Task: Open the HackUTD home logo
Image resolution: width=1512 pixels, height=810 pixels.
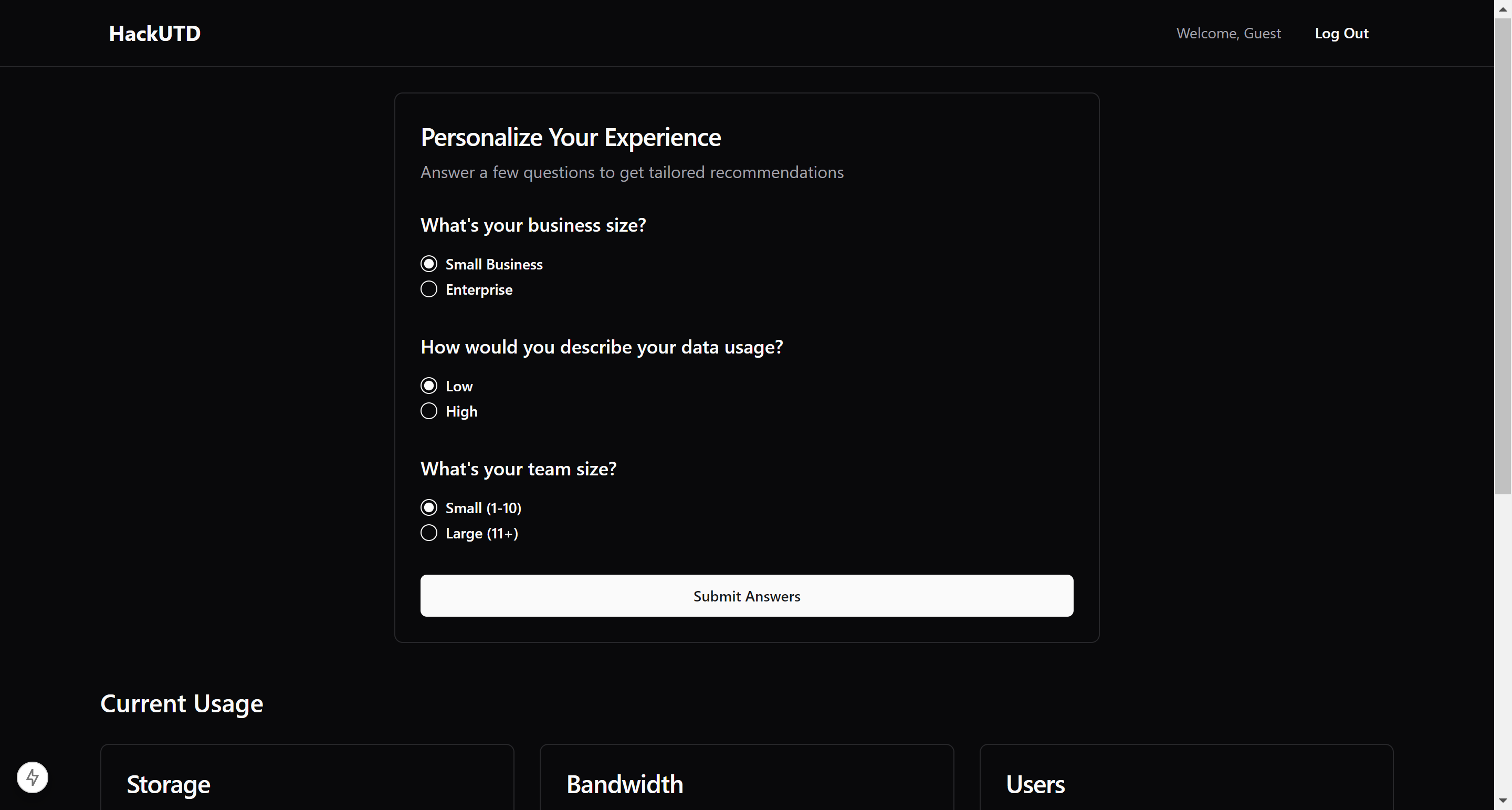Action: click(155, 34)
